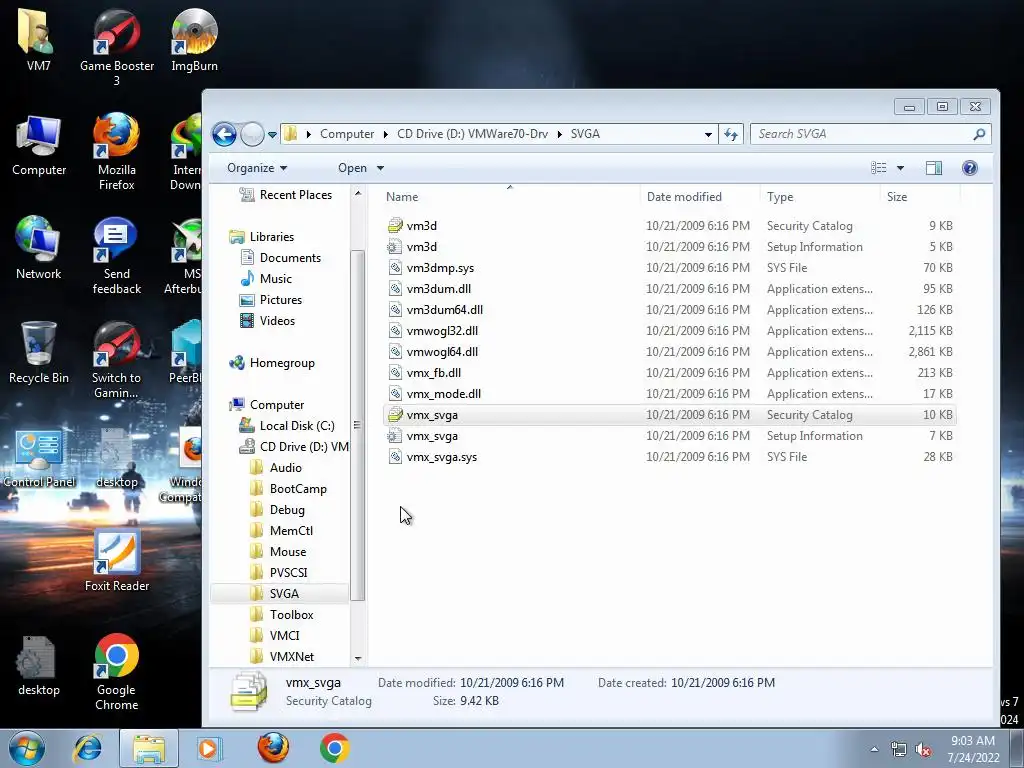Open the Toolbox folder in tree
This screenshot has height=768, width=1024.
pyautogui.click(x=282, y=615)
